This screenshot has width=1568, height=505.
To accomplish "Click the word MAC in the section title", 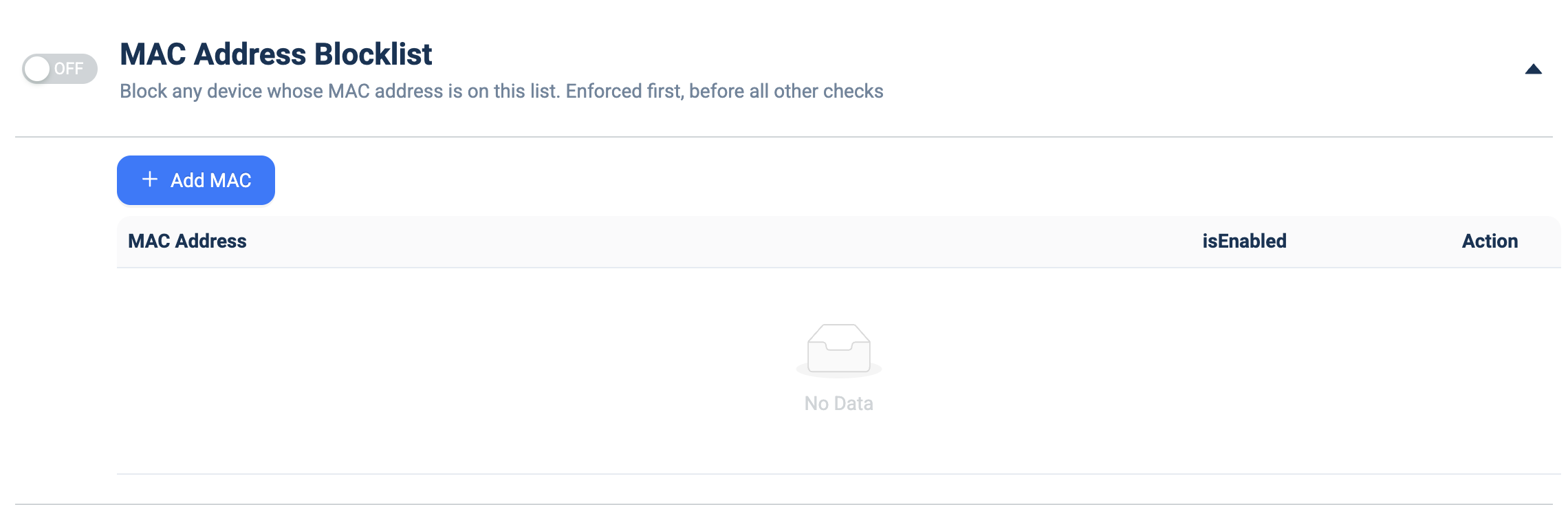I will tap(153, 54).
